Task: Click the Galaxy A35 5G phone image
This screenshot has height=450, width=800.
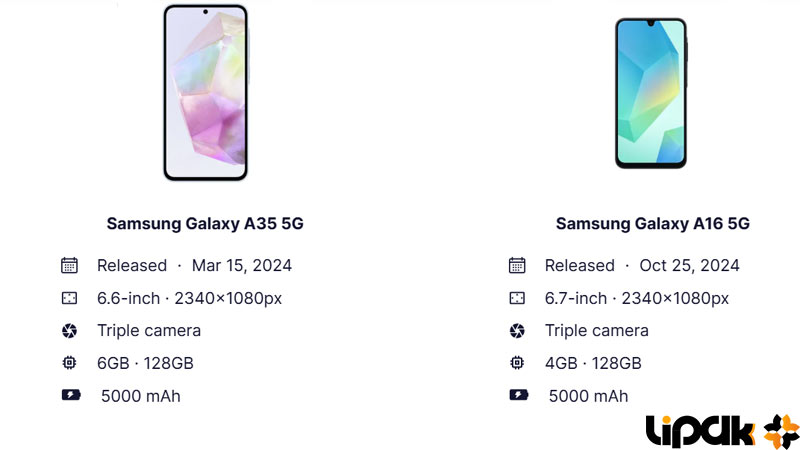Action: coord(206,92)
